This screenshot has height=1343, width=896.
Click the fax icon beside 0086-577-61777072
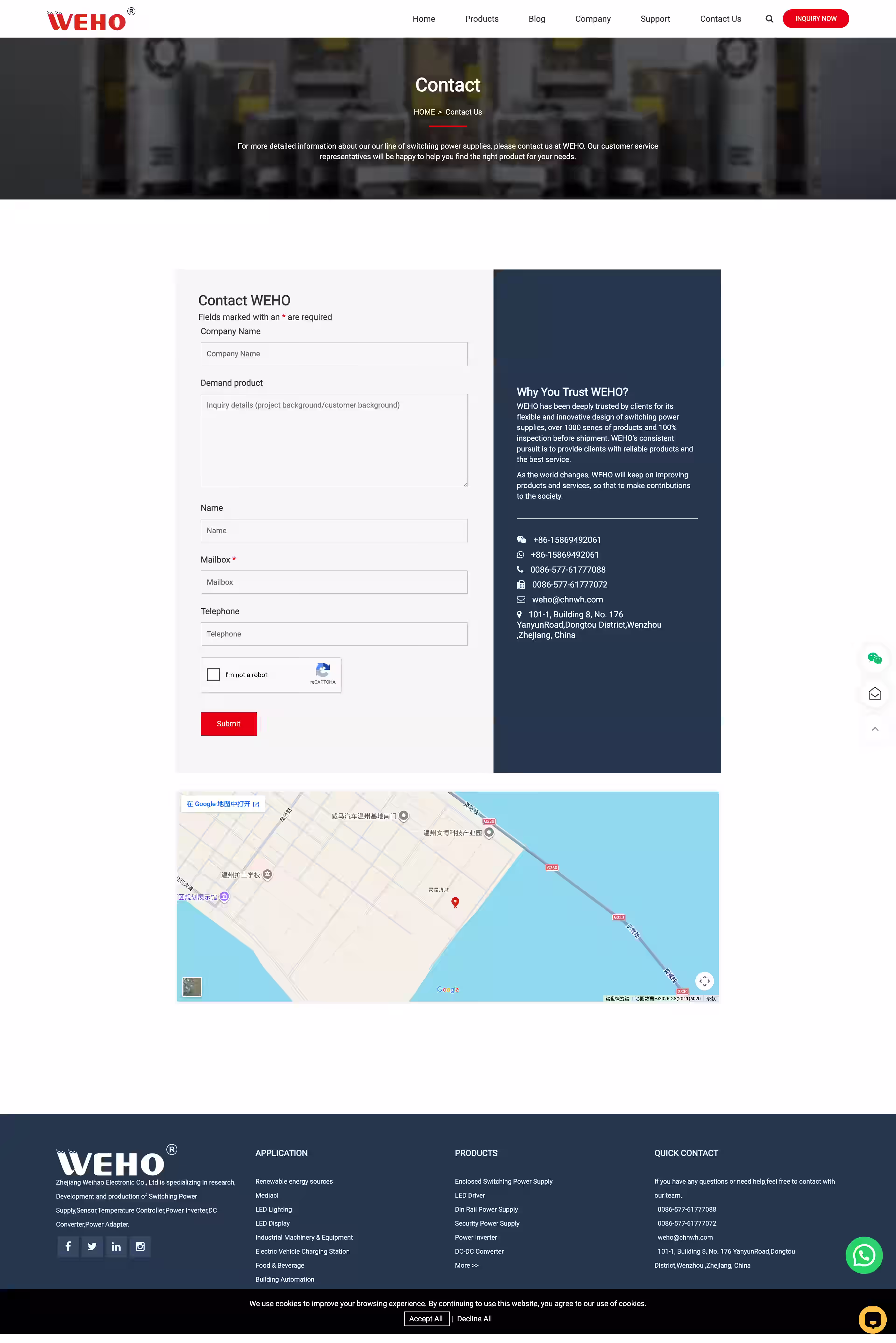[521, 584]
